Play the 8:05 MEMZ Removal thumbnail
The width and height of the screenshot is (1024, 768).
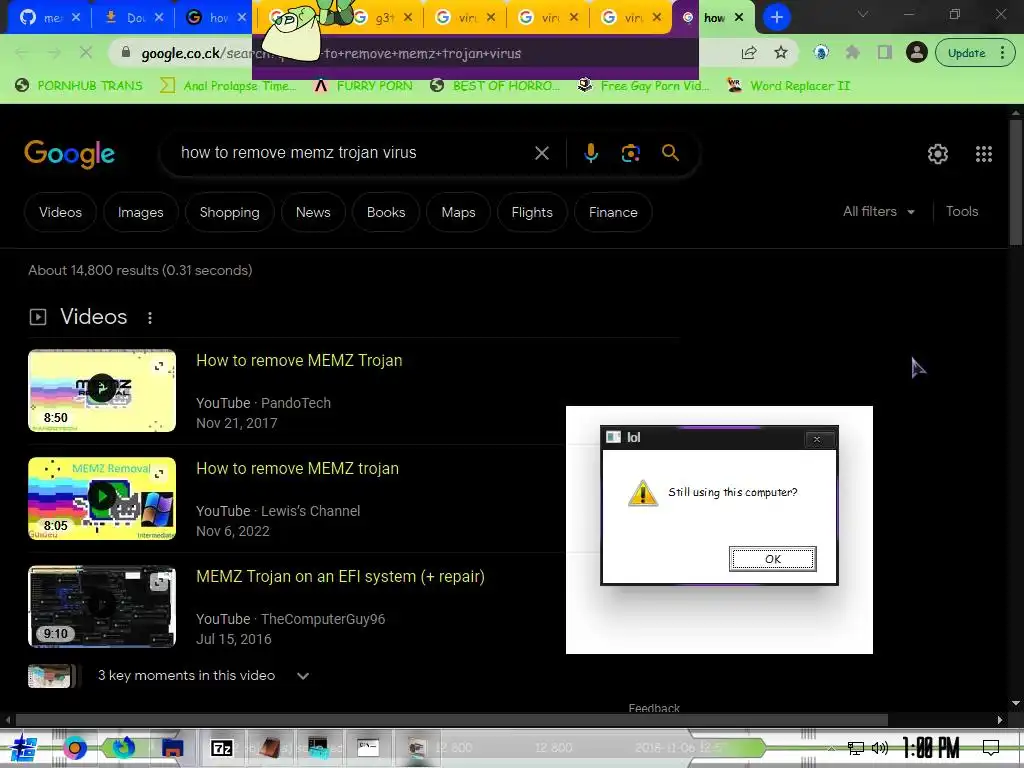[102, 498]
